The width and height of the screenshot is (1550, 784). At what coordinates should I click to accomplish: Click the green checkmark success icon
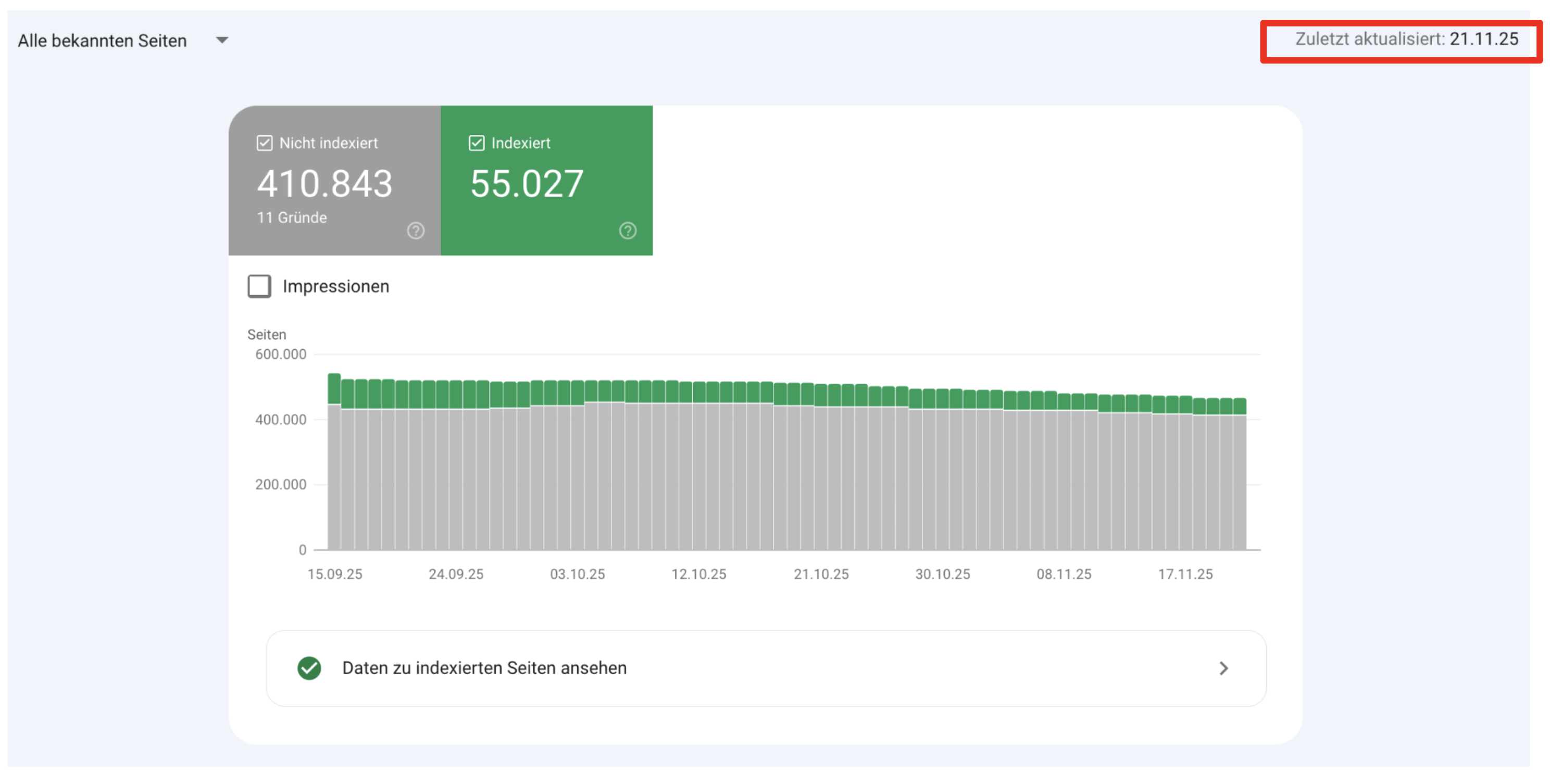(x=309, y=668)
